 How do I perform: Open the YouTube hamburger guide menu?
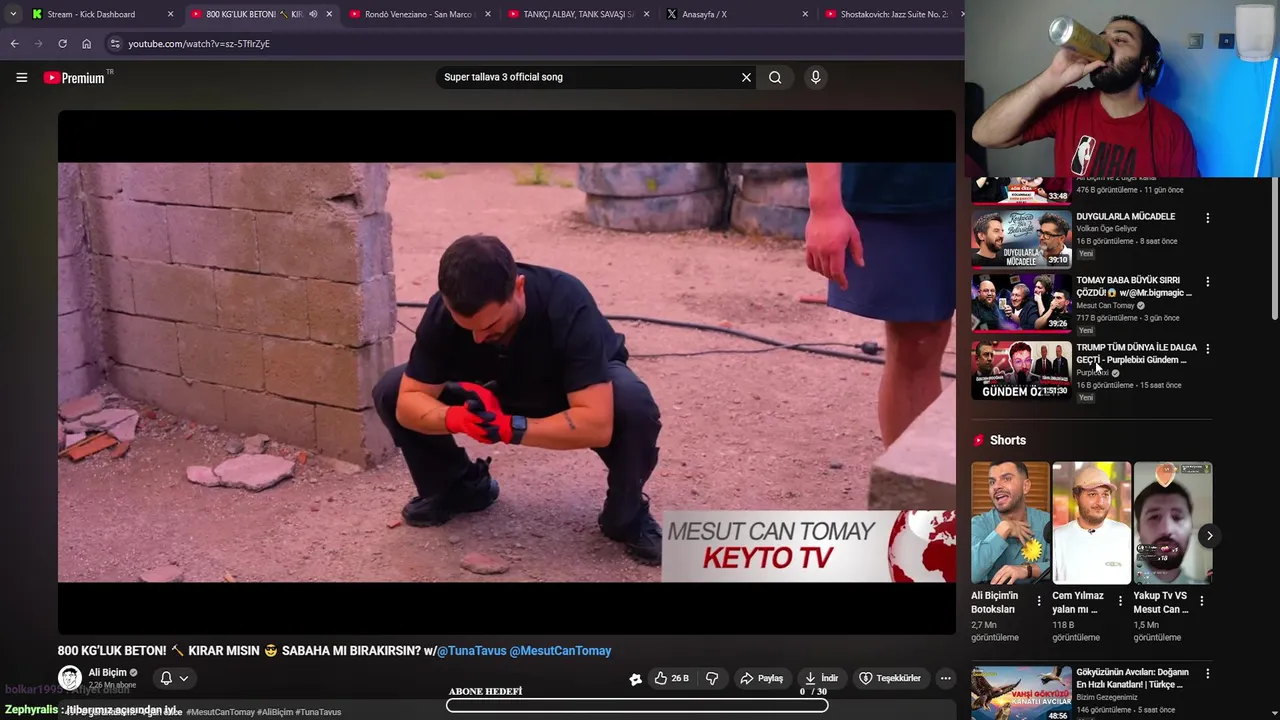pos(21,77)
